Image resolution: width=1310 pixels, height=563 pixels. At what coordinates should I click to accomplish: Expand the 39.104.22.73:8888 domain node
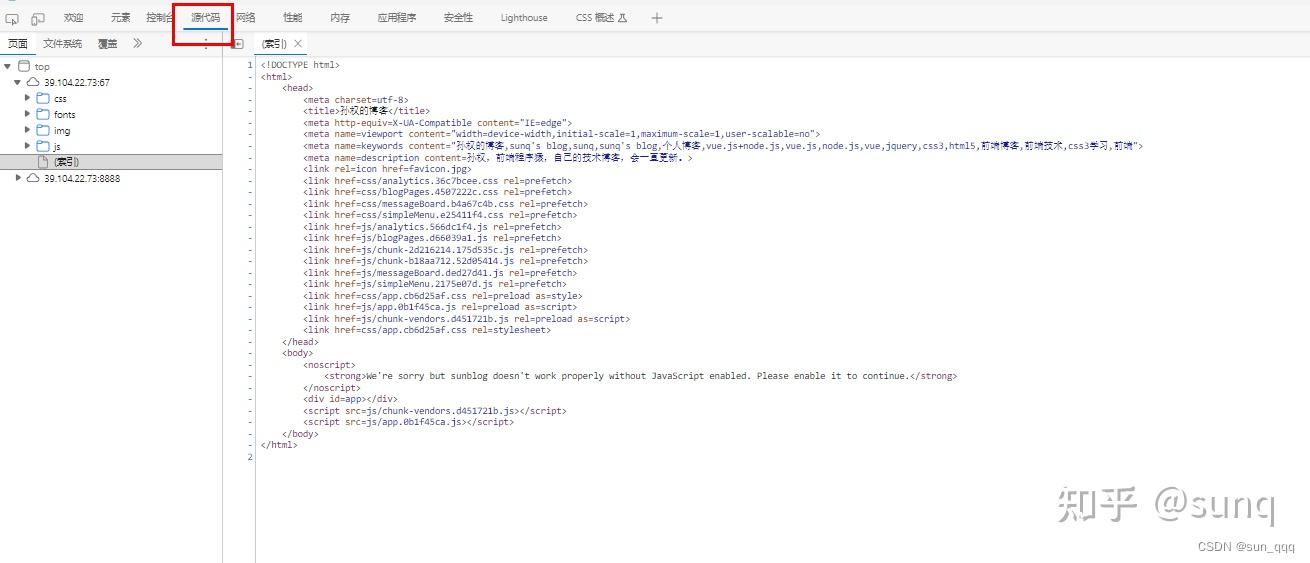click(18, 177)
